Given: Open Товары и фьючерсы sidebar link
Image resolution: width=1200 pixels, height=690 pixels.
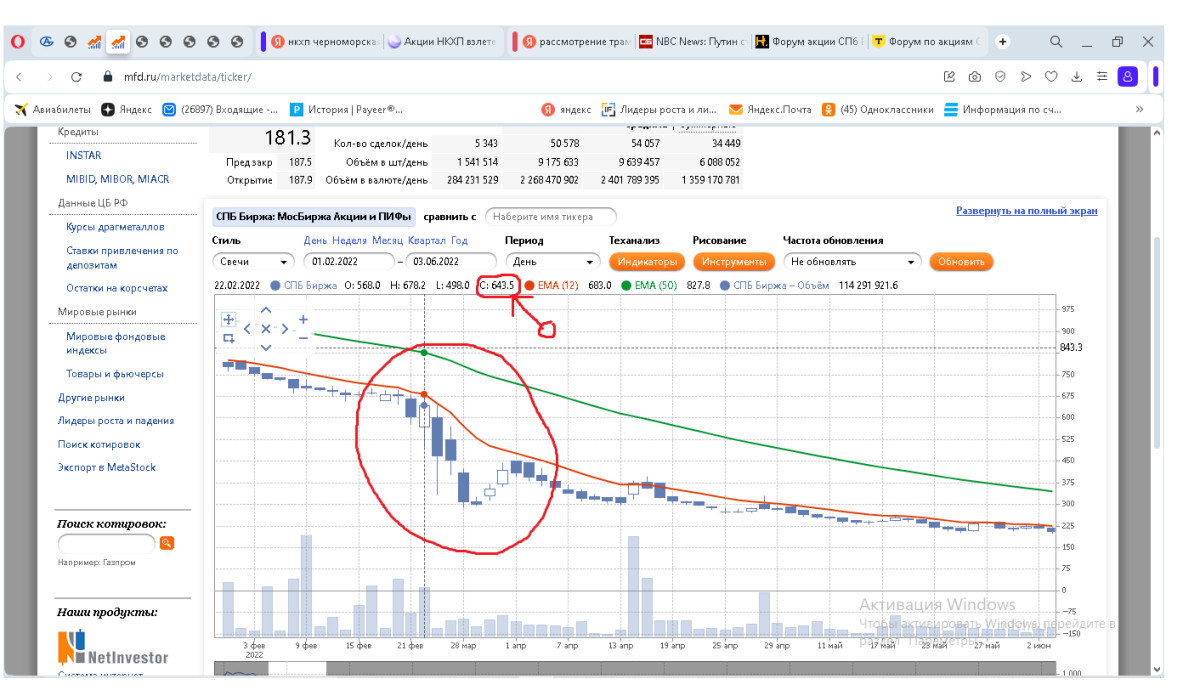Looking at the screenshot, I should tap(115, 374).
